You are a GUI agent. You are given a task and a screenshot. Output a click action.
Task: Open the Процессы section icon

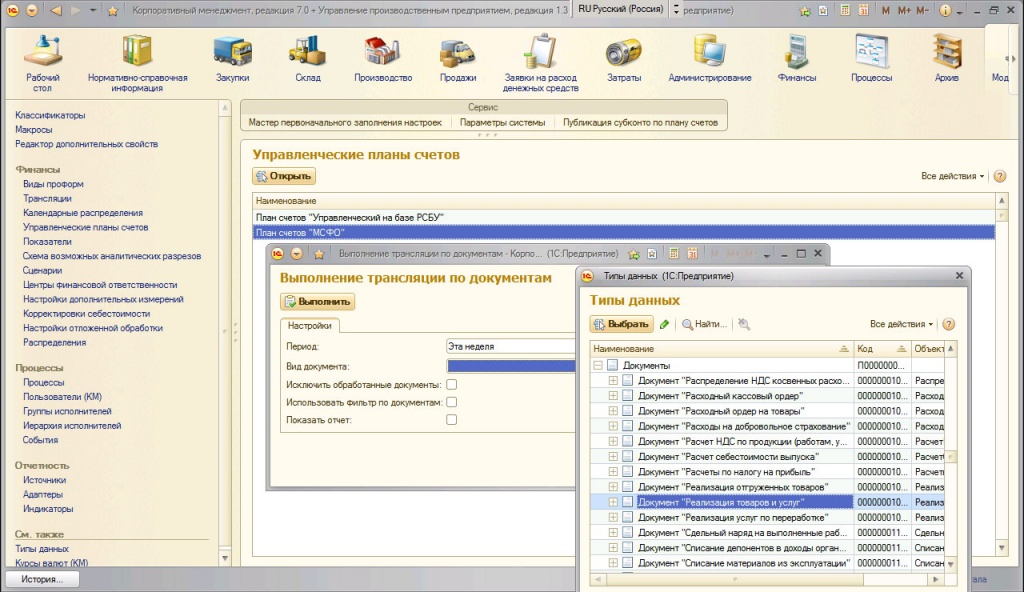pyautogui.click(x=871, y=59)
